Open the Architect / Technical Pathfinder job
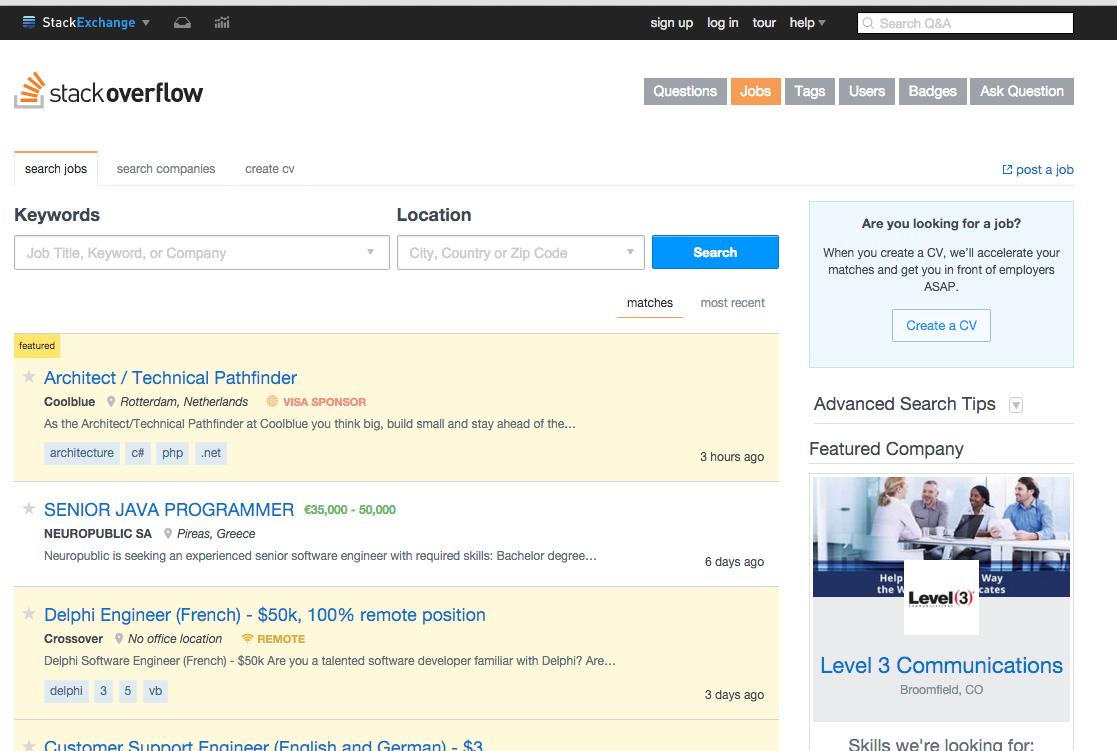The image size is (1117, 751). point(170,378)
